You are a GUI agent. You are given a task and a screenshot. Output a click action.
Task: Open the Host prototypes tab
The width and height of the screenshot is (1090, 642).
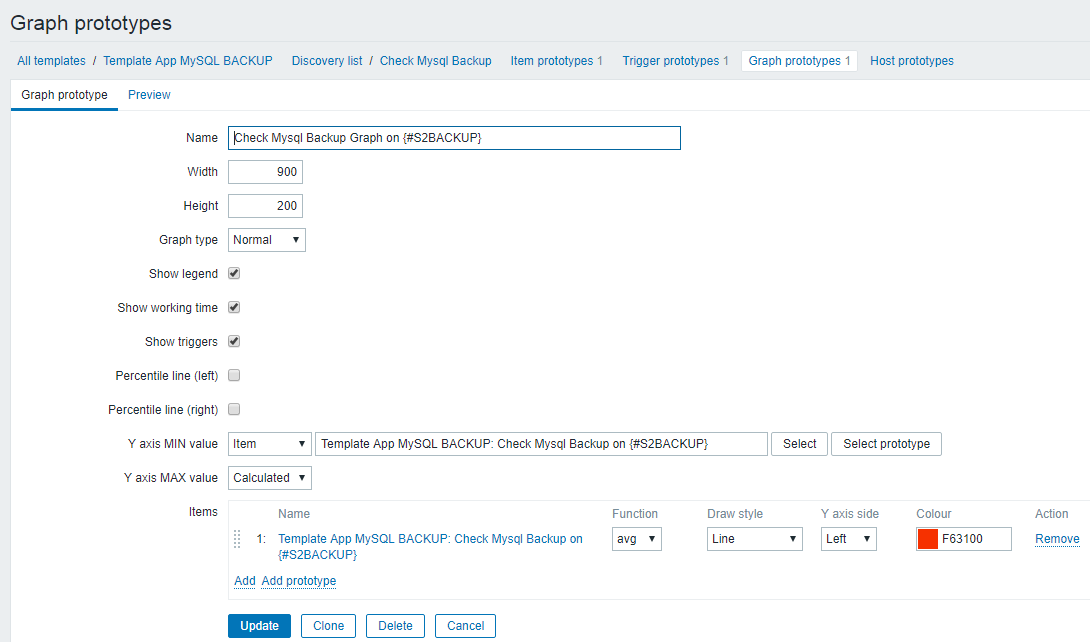click(912, 61)
